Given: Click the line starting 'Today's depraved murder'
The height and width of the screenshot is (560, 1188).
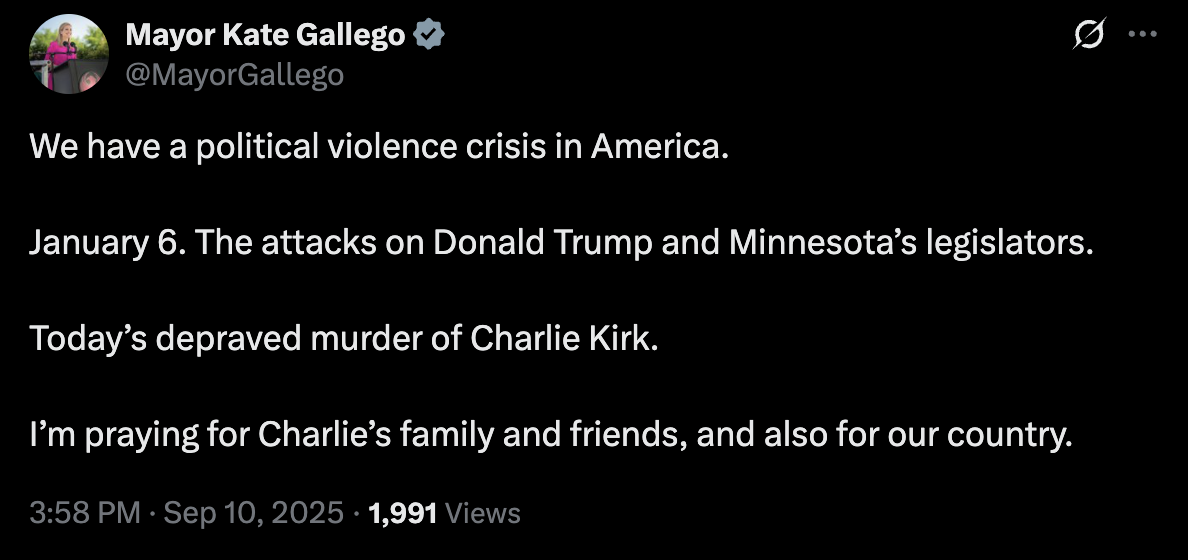Looking at the screenshot, I should pos(345,339).
